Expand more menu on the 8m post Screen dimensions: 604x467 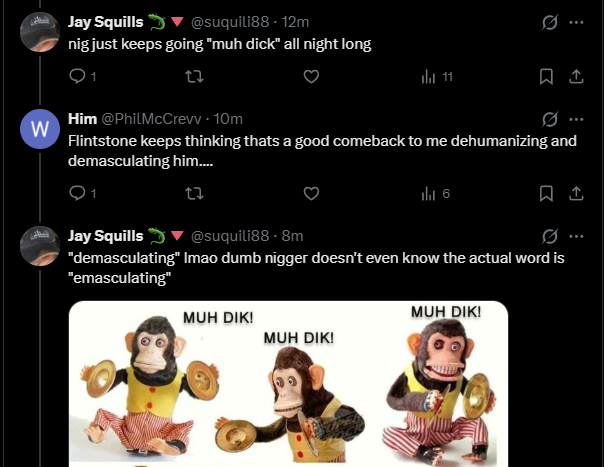point(576,236)
